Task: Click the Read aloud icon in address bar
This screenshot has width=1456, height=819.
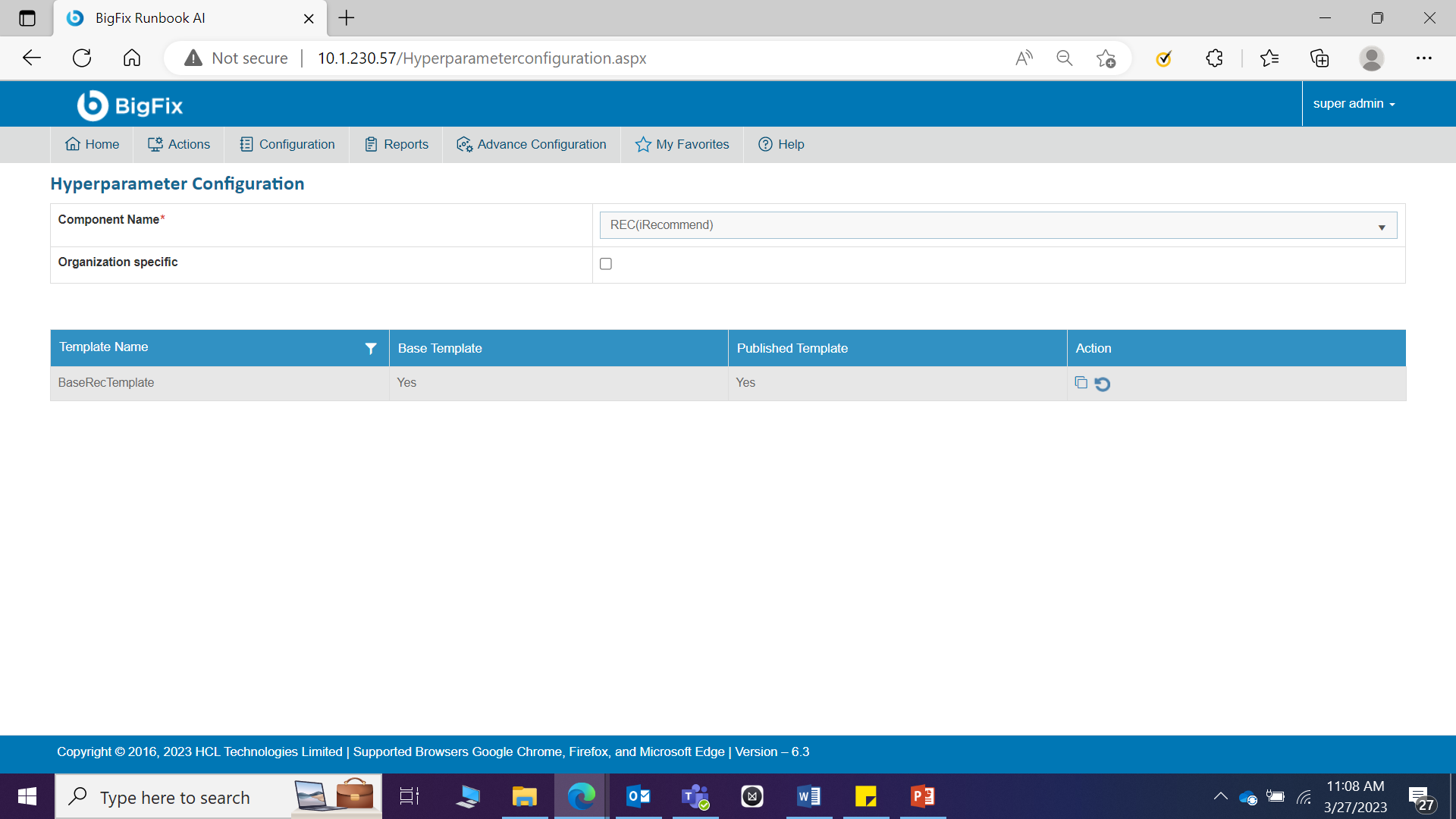Action: [1024, 58]
